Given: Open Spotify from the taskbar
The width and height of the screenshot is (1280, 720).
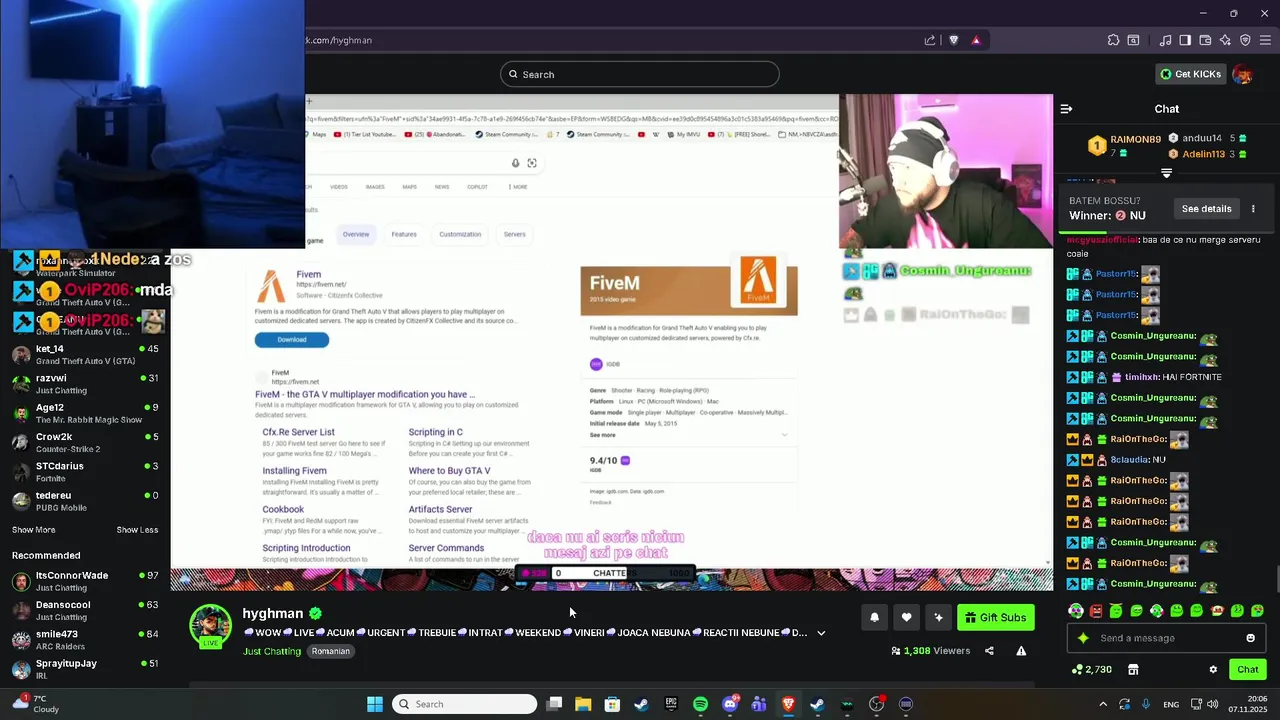Looking at the screenshot, I should [700, 704].
